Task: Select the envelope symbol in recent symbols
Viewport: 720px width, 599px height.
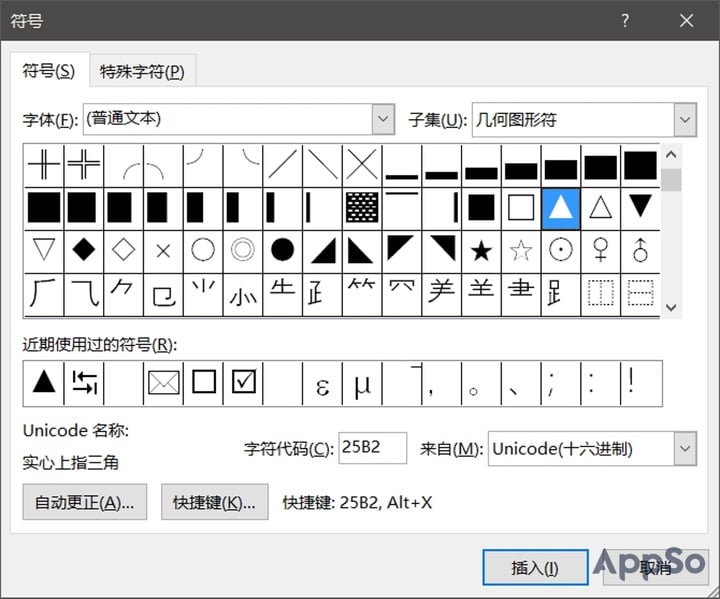Action: (163, 384)
